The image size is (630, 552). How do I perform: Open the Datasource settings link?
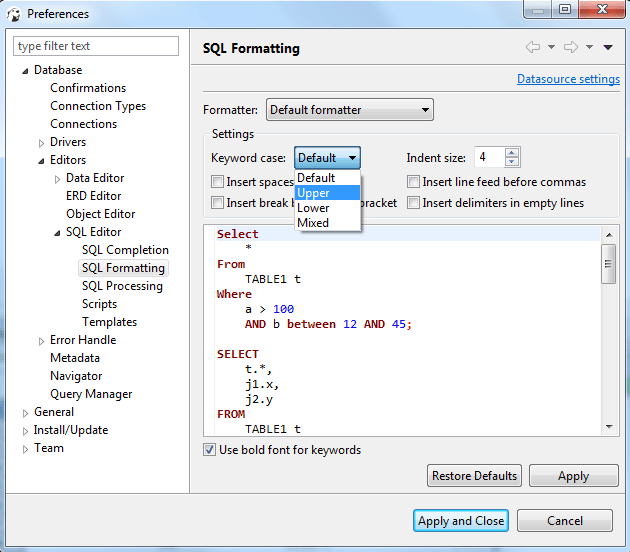coord(568,79)
